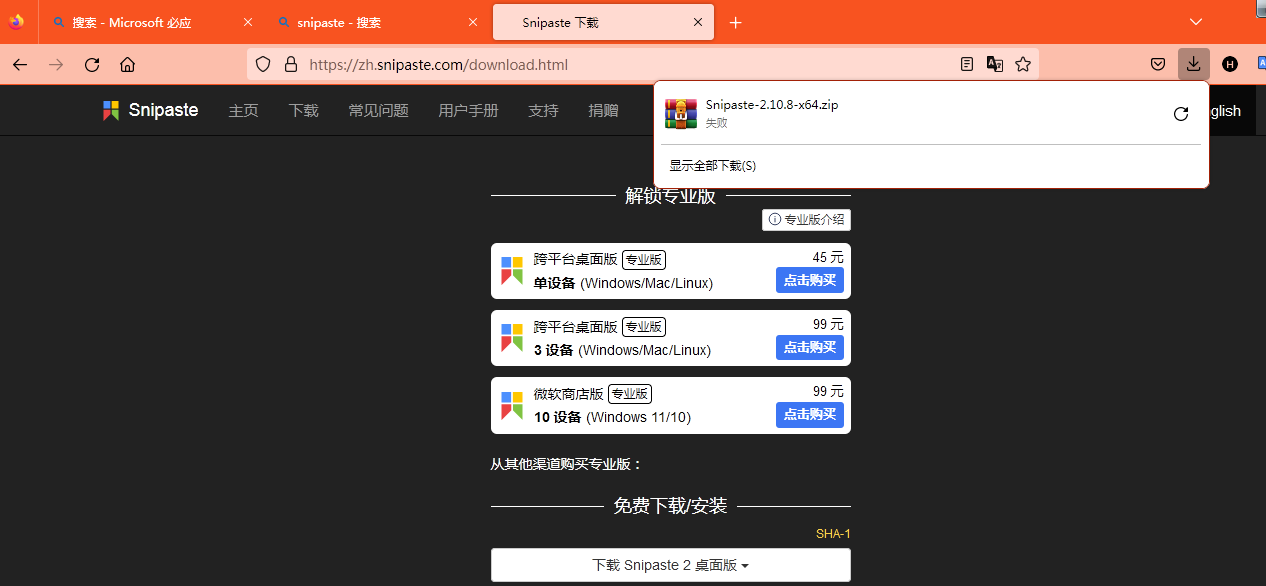Screen dimensions: 1266x586
Task: Close the Snipaste download tab
Action: 697,22
